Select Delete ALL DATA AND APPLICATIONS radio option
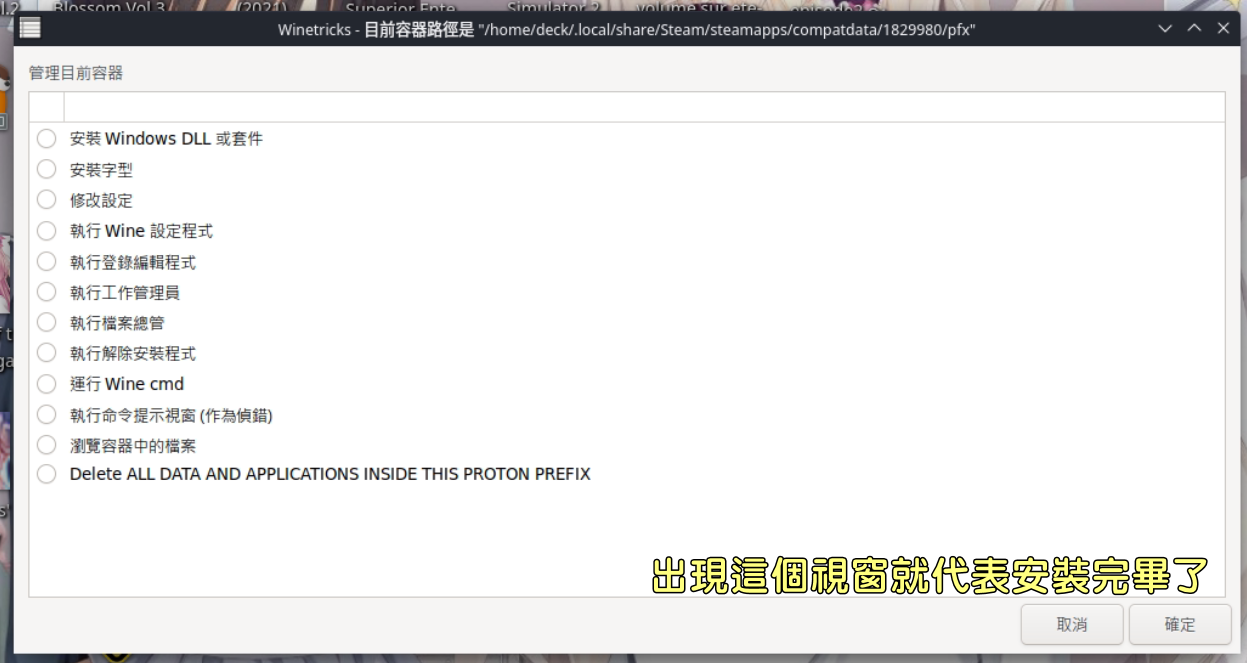Screen dimensions: 1247x663 [47, 474]
